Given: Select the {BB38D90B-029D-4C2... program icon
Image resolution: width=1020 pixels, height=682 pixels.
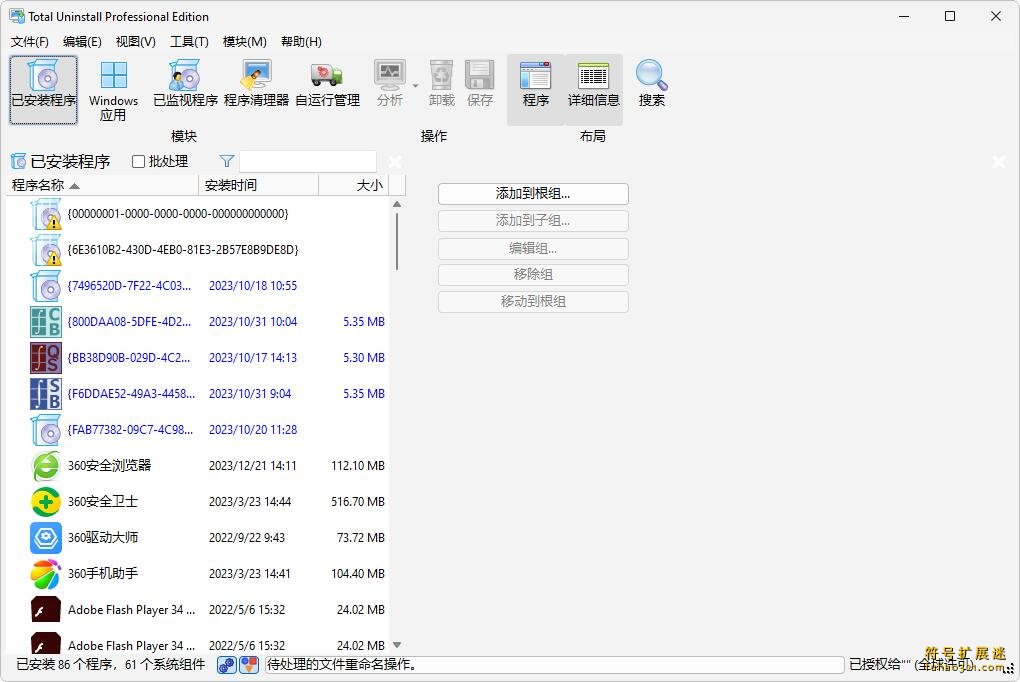Looking at the screenshot, I should click(x=46, y=358).
